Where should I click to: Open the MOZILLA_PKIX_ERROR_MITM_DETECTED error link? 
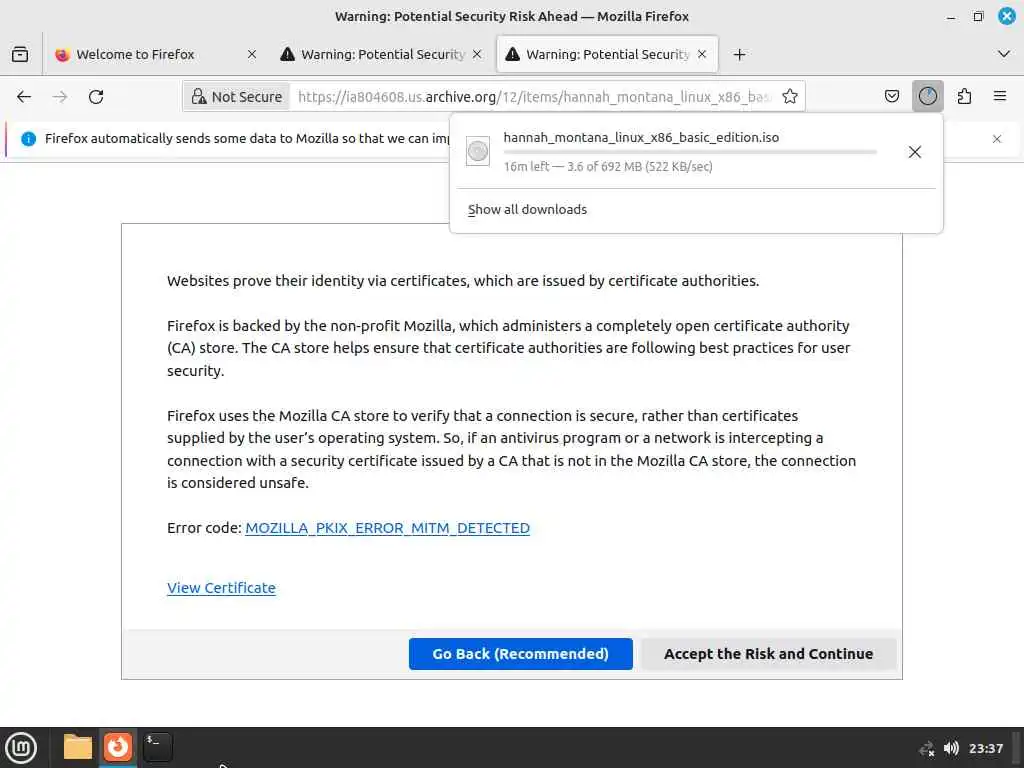tap(387, 528)
